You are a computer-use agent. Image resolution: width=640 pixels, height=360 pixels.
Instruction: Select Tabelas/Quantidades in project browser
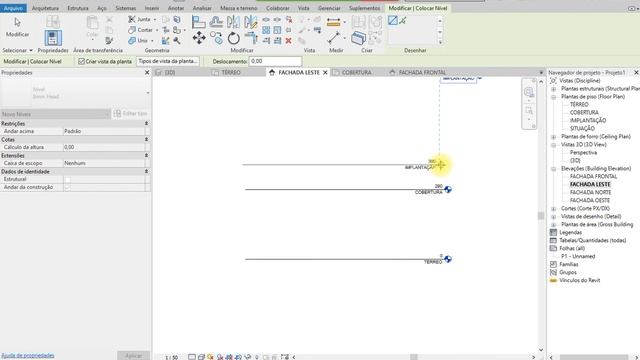tap(592, 240)
